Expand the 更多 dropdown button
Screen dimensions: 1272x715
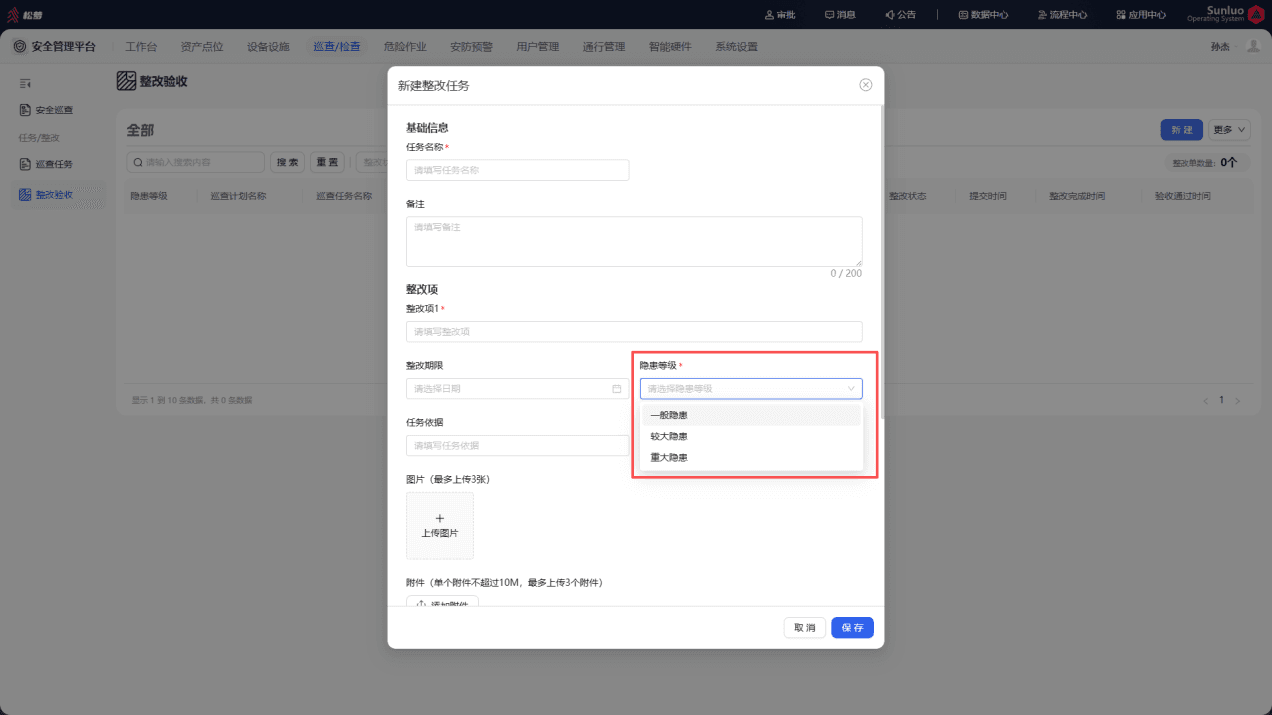pyautogui.click(x=1230, y=130)
